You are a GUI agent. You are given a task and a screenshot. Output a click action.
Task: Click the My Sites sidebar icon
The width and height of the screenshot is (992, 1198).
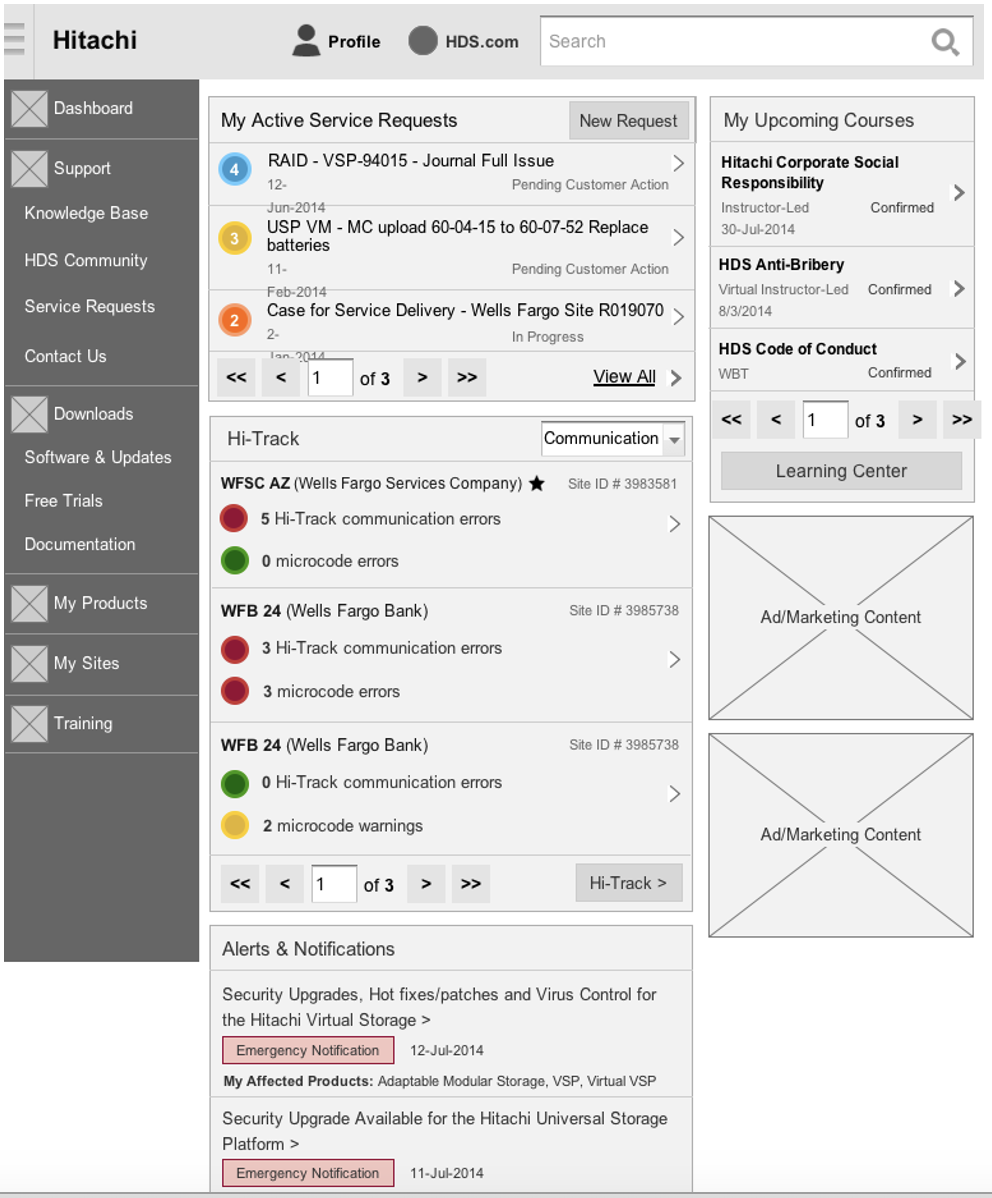[x=28, y=663]
